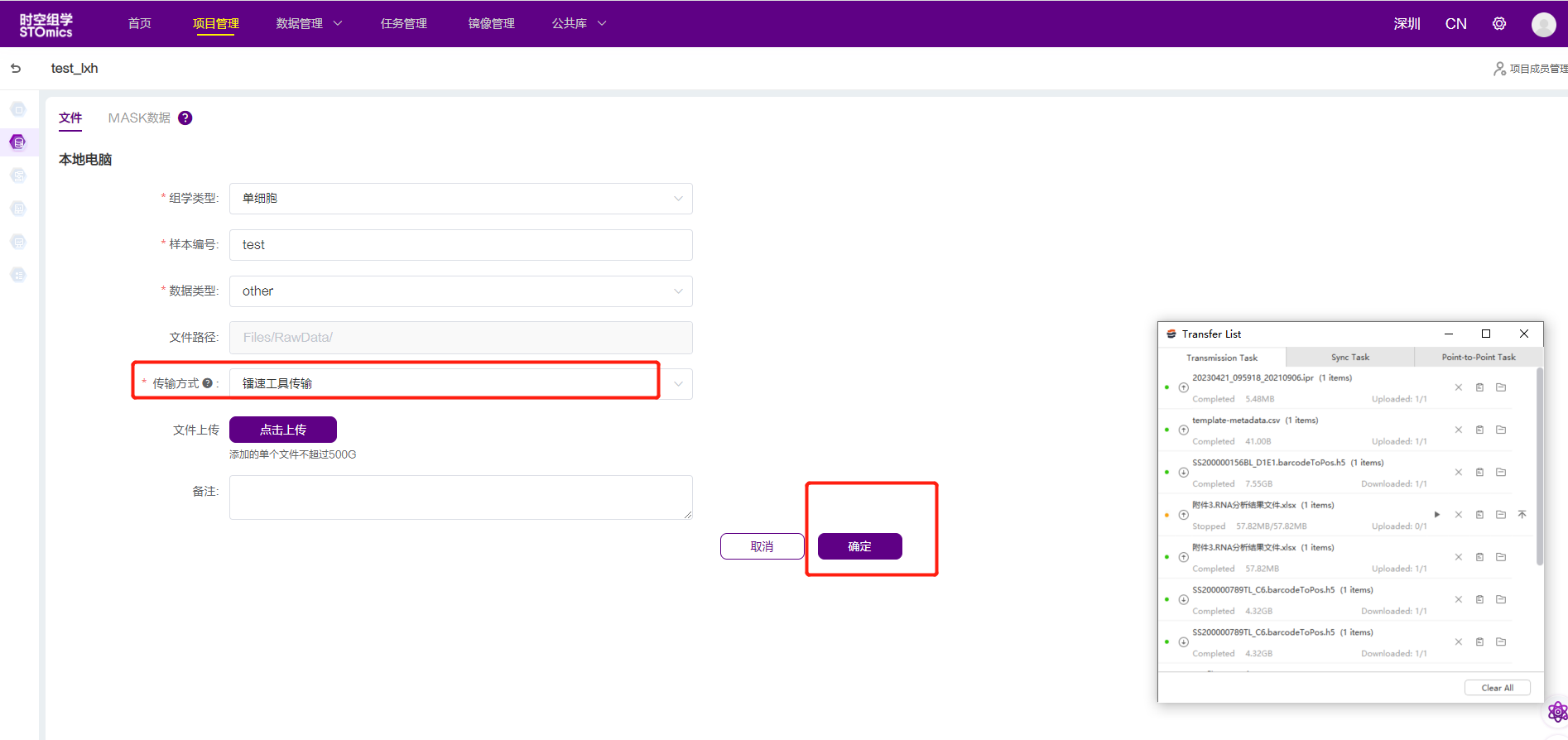
Task: Remove the 20230421_095918 ipr transfer entry
Action: 1459,387
